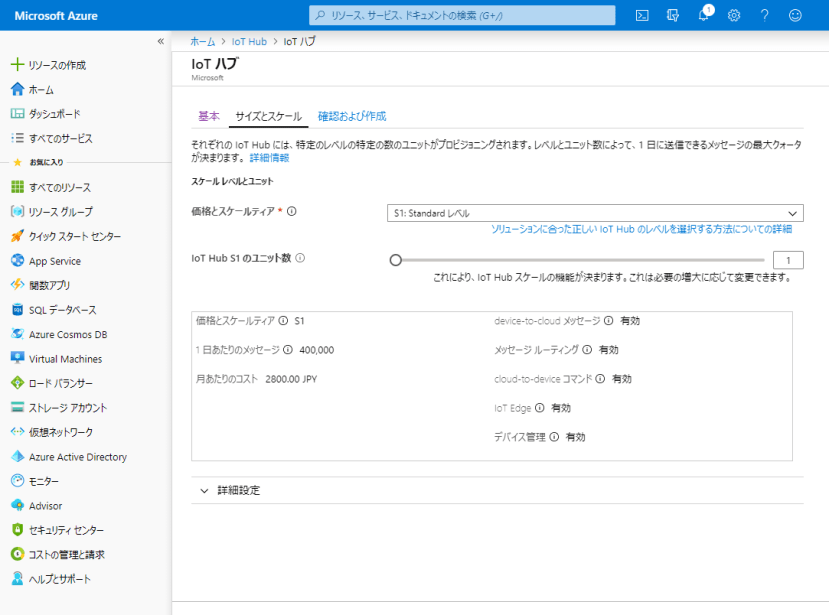Open the 詳細情報 link

click(x=269, y=158)
